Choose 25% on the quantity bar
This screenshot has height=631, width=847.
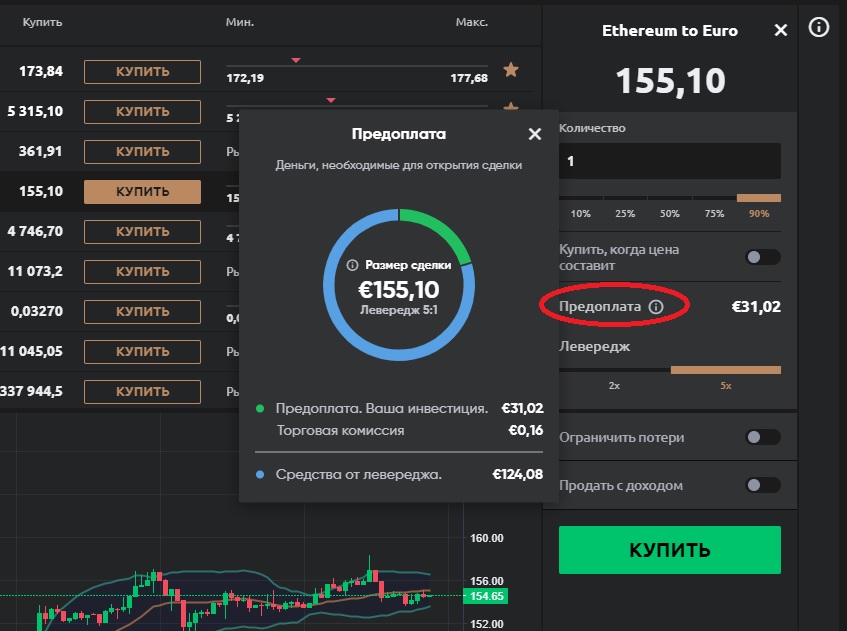625,214
